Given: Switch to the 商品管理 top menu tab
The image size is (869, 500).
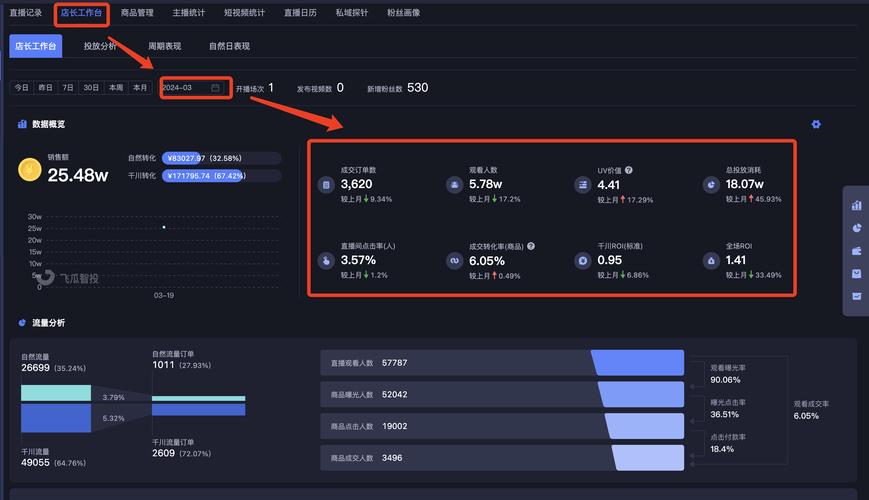Looking at the screenshot, I should pyautogui.click(x=137, y=13).
